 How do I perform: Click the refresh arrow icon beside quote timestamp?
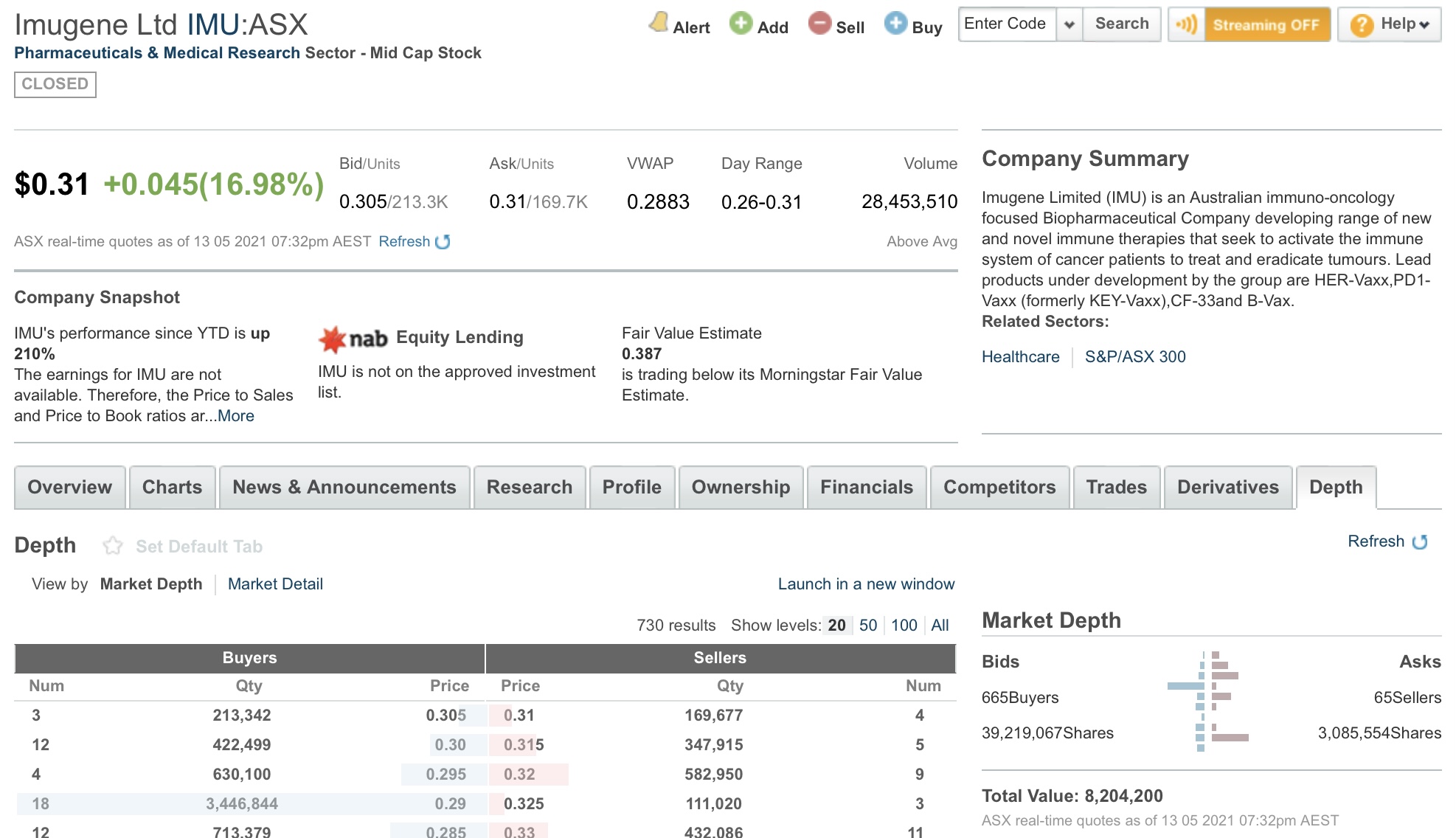tap(443, 242)
